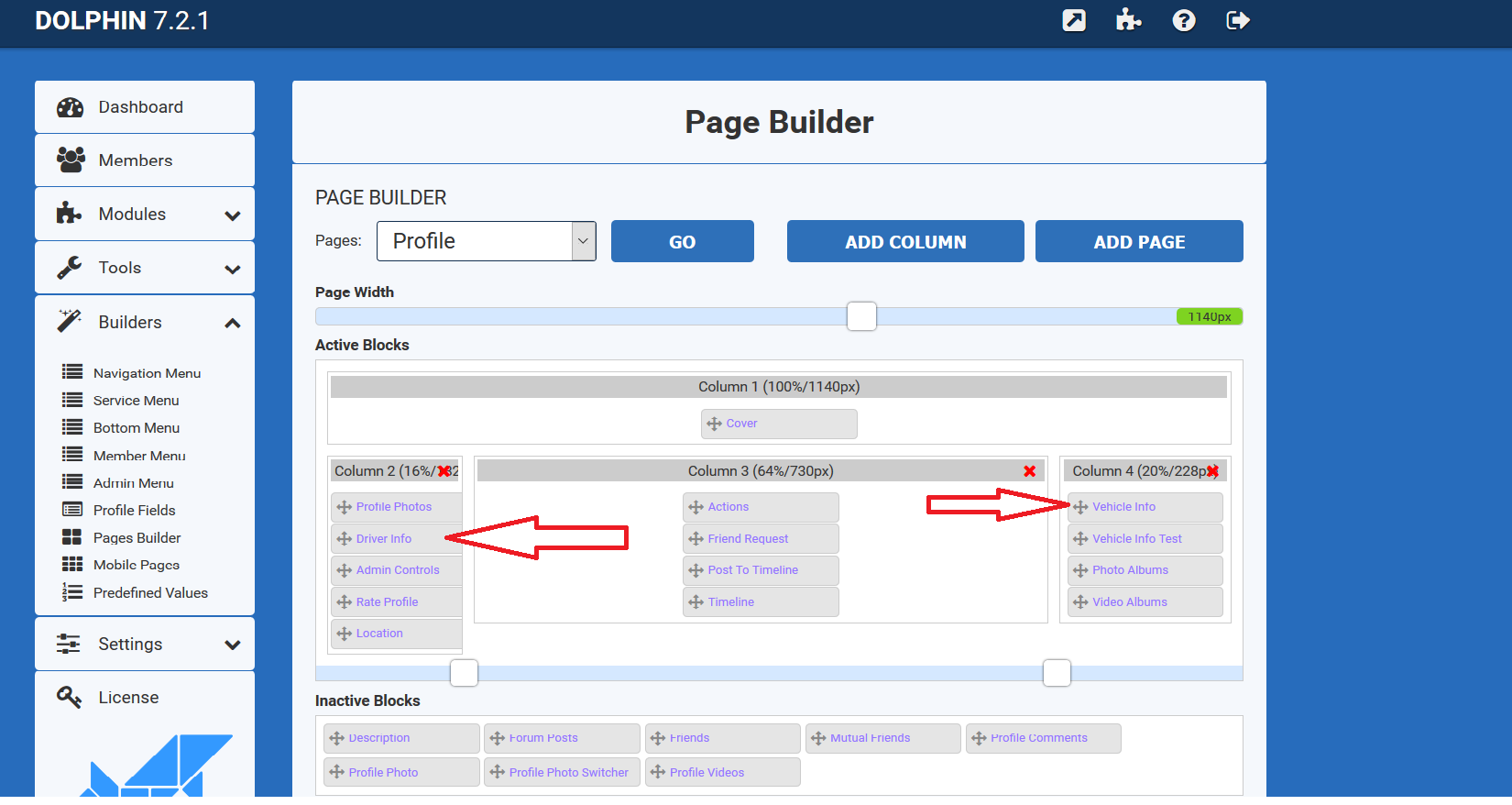Expand the Modules menu chevron
1512x805 pixels.
pyautogui.click(x=233, y=215)
